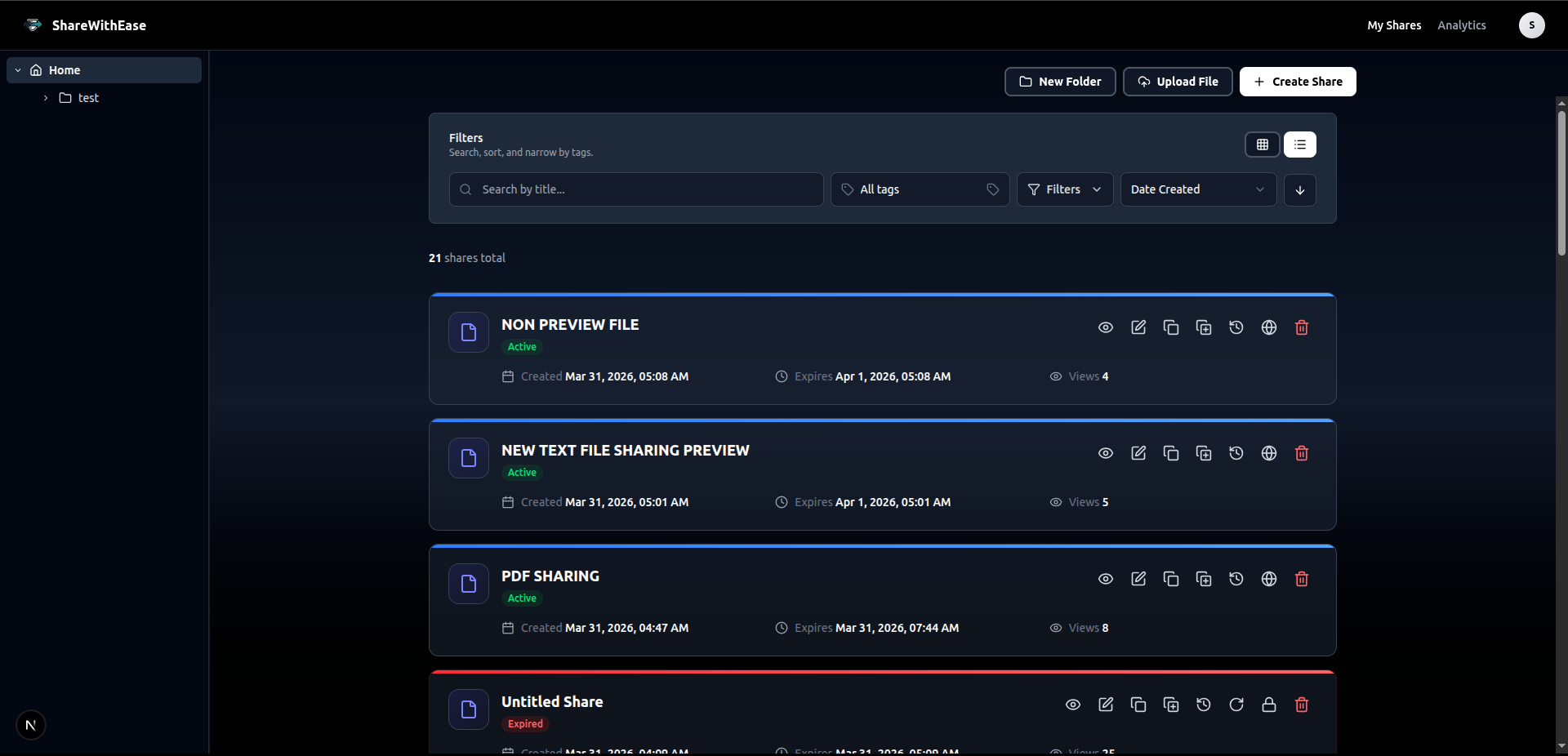
Task: Open the Date Created sort dropdown
Action: coord(1198,189)
